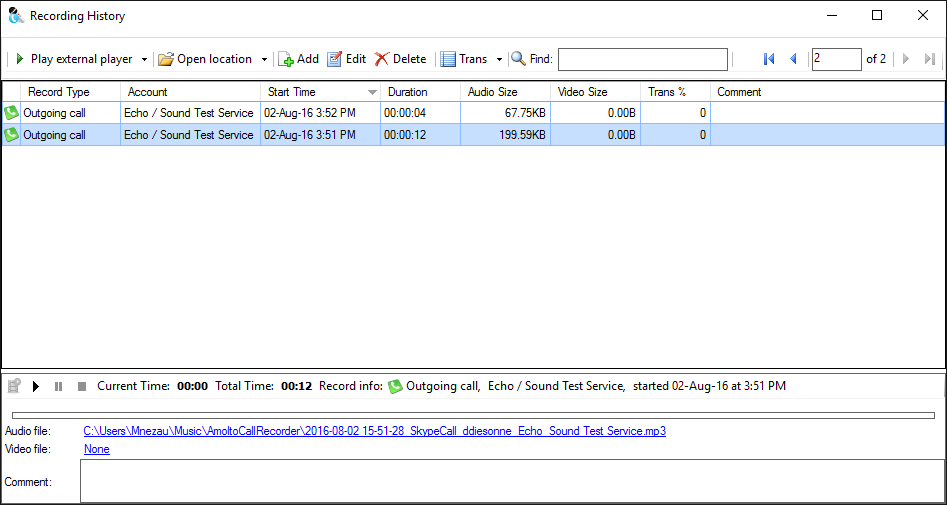Maximize the Recording History window

coord(877,16)
